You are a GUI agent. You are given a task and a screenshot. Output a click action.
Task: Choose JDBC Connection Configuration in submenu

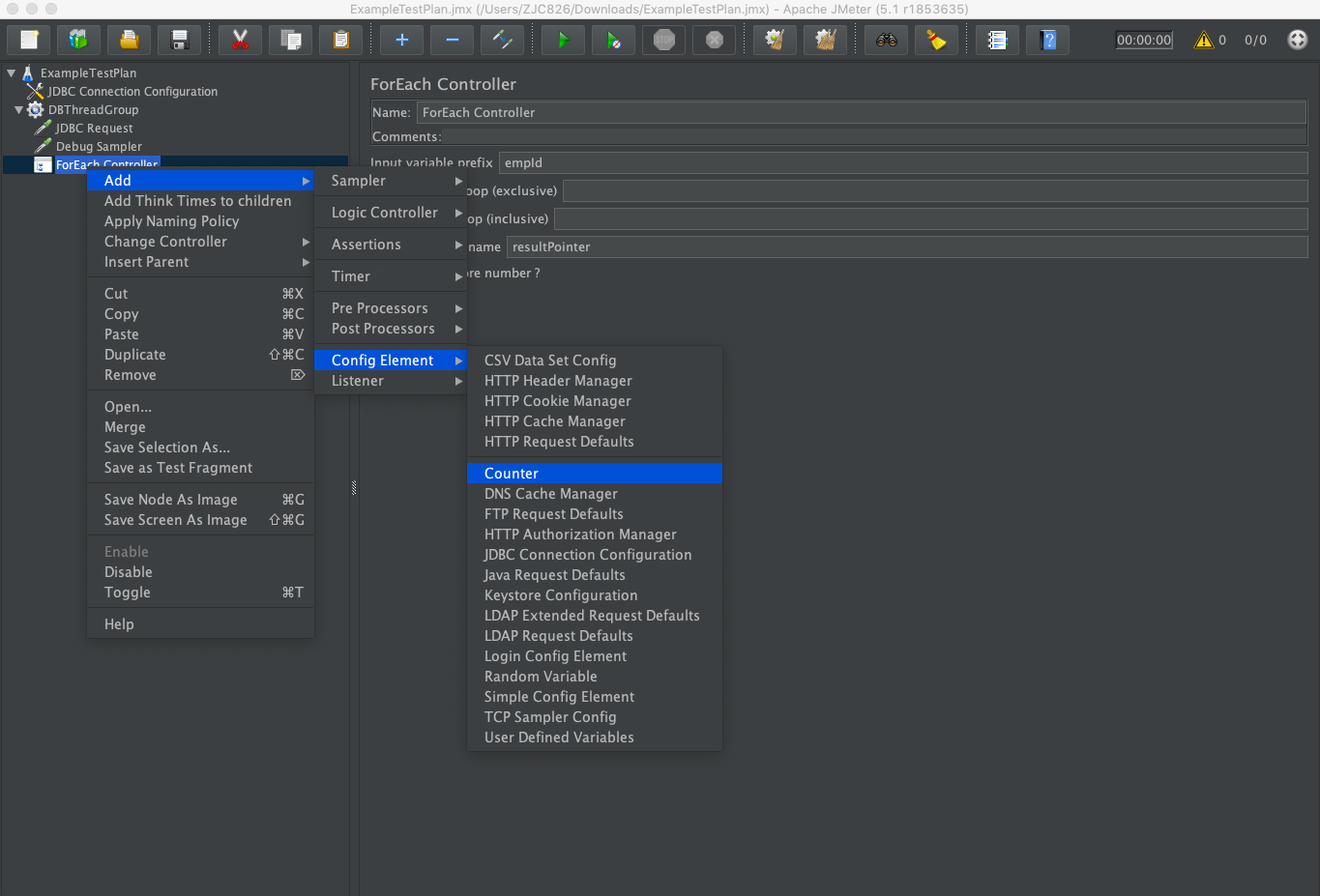(x=595, y=555)
